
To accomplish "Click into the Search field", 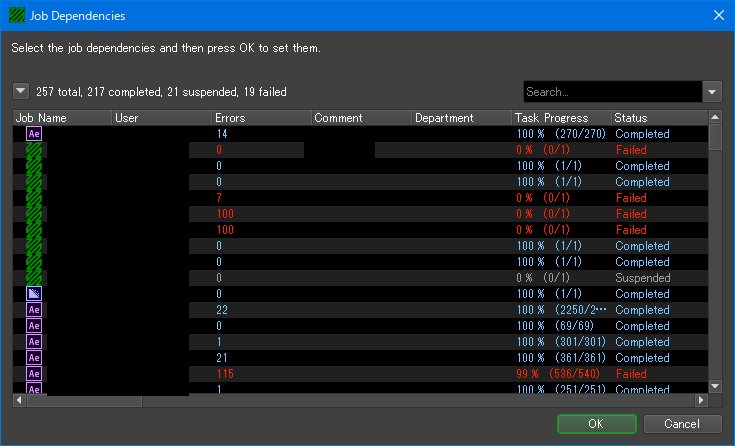I will (x=613, y=91).
